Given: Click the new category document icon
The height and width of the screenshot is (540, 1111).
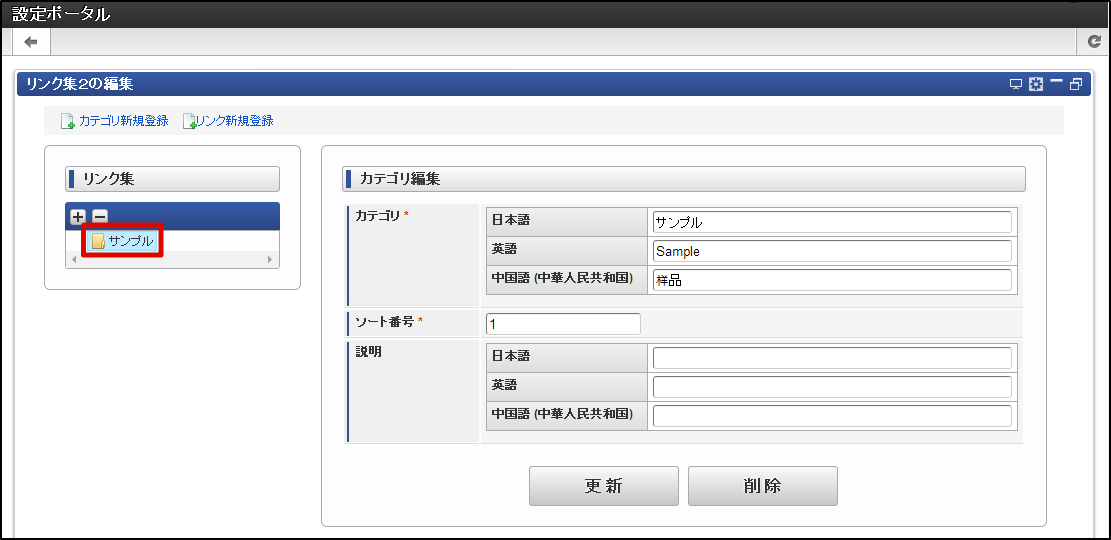Looking at the screenshot, I should coord(68,121).
